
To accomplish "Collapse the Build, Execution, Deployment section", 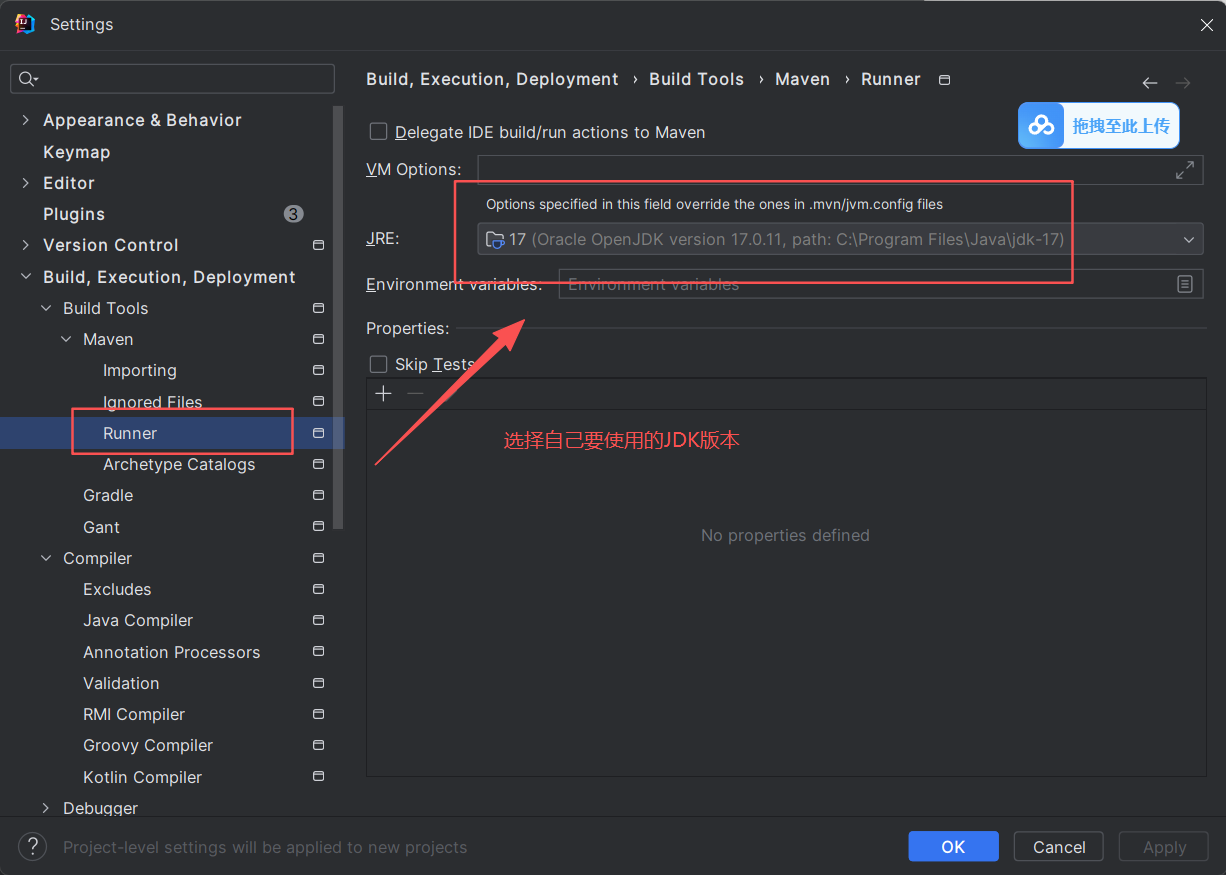I will coord(26,277).
